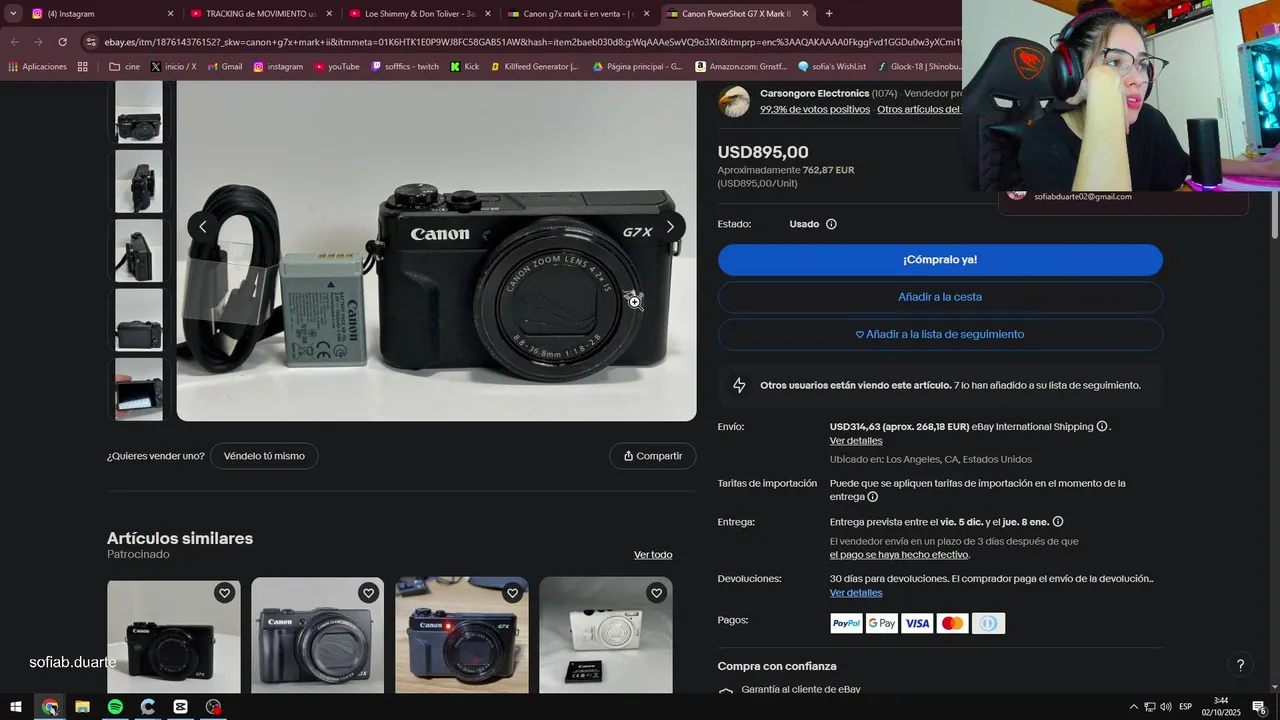This screenshot has height=720, width=1280.
Task: Open Windows Start menu
Action: click(16, 707)
